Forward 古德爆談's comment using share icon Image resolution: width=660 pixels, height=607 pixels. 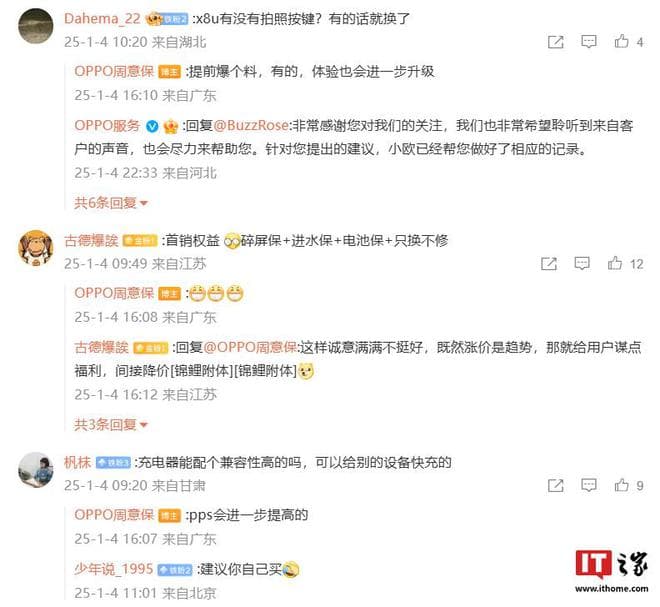pos(549,264)
